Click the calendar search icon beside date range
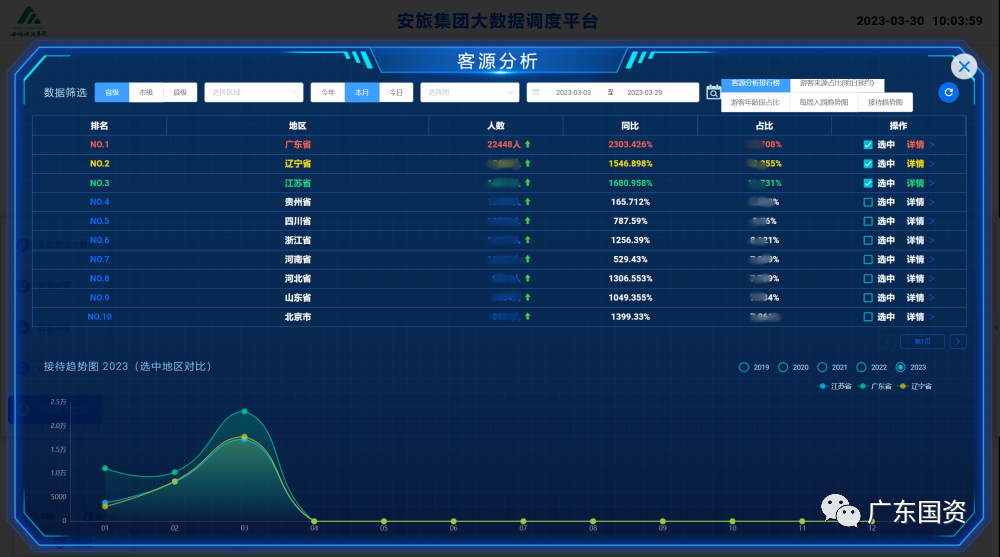The image size is (1000, 557). [713, 93]
